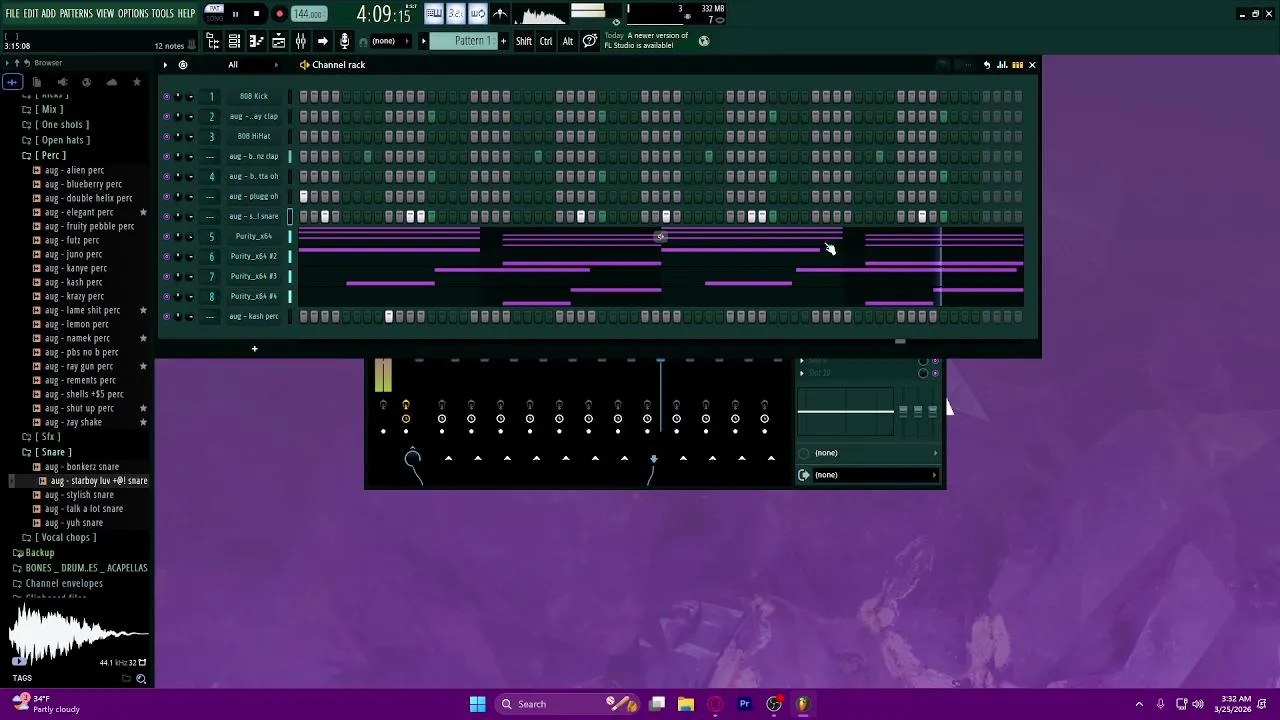The image size is (1280, 720).
Task: Toggle PAT/SONG mode switch
Action: click(x=214, y=14)
